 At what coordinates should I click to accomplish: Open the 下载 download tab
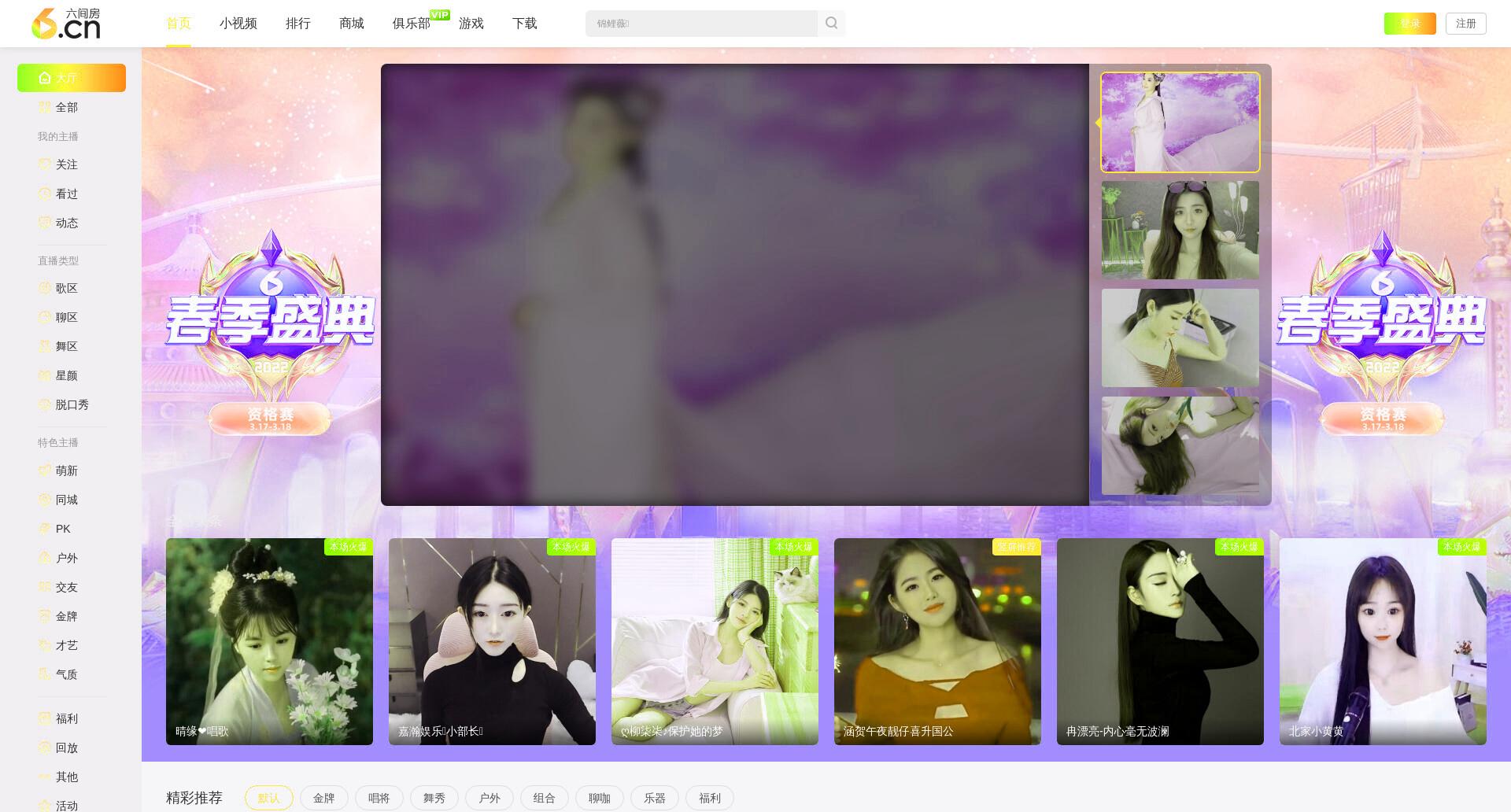525,24
